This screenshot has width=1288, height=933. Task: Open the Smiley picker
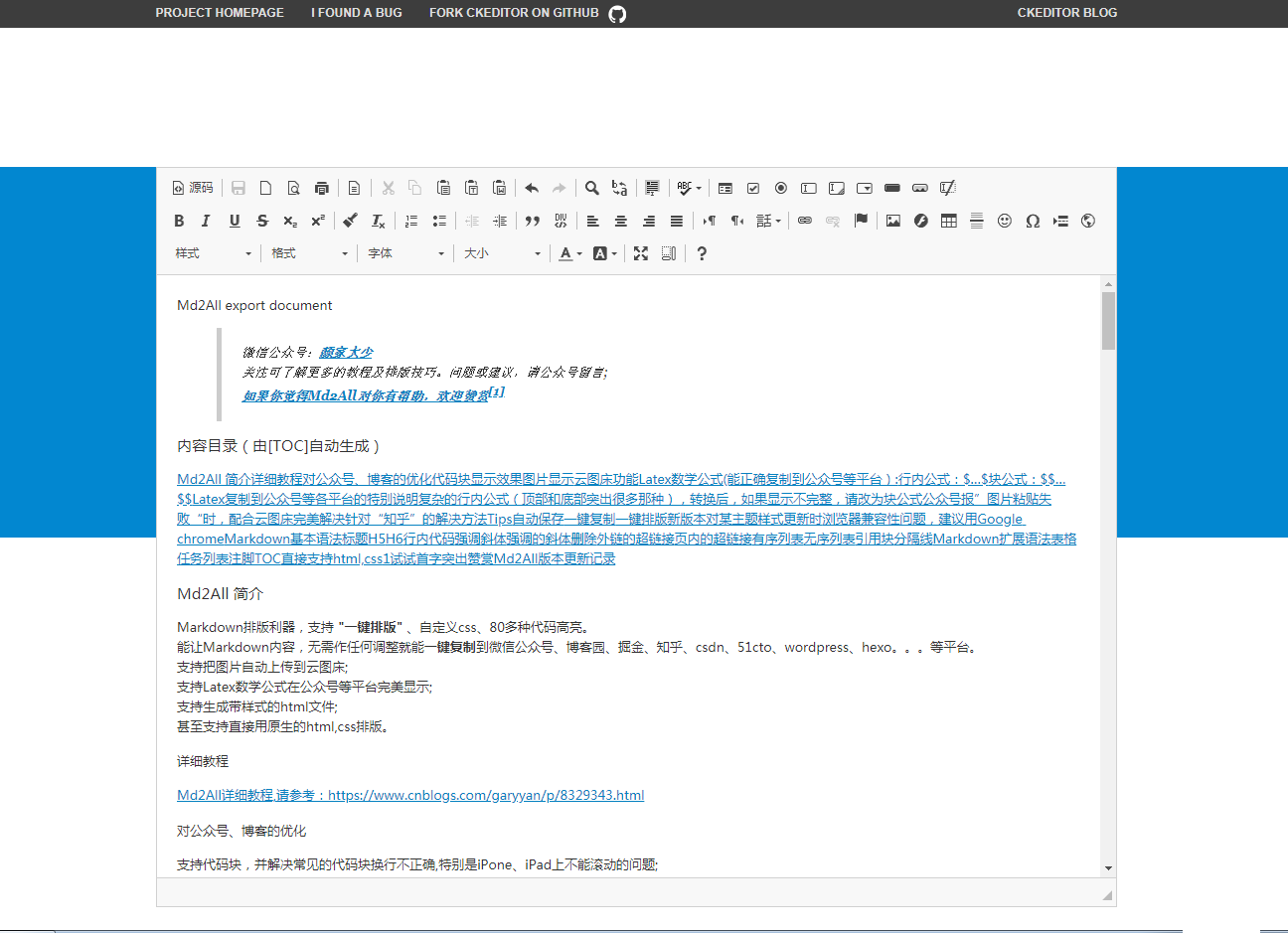1005,221
